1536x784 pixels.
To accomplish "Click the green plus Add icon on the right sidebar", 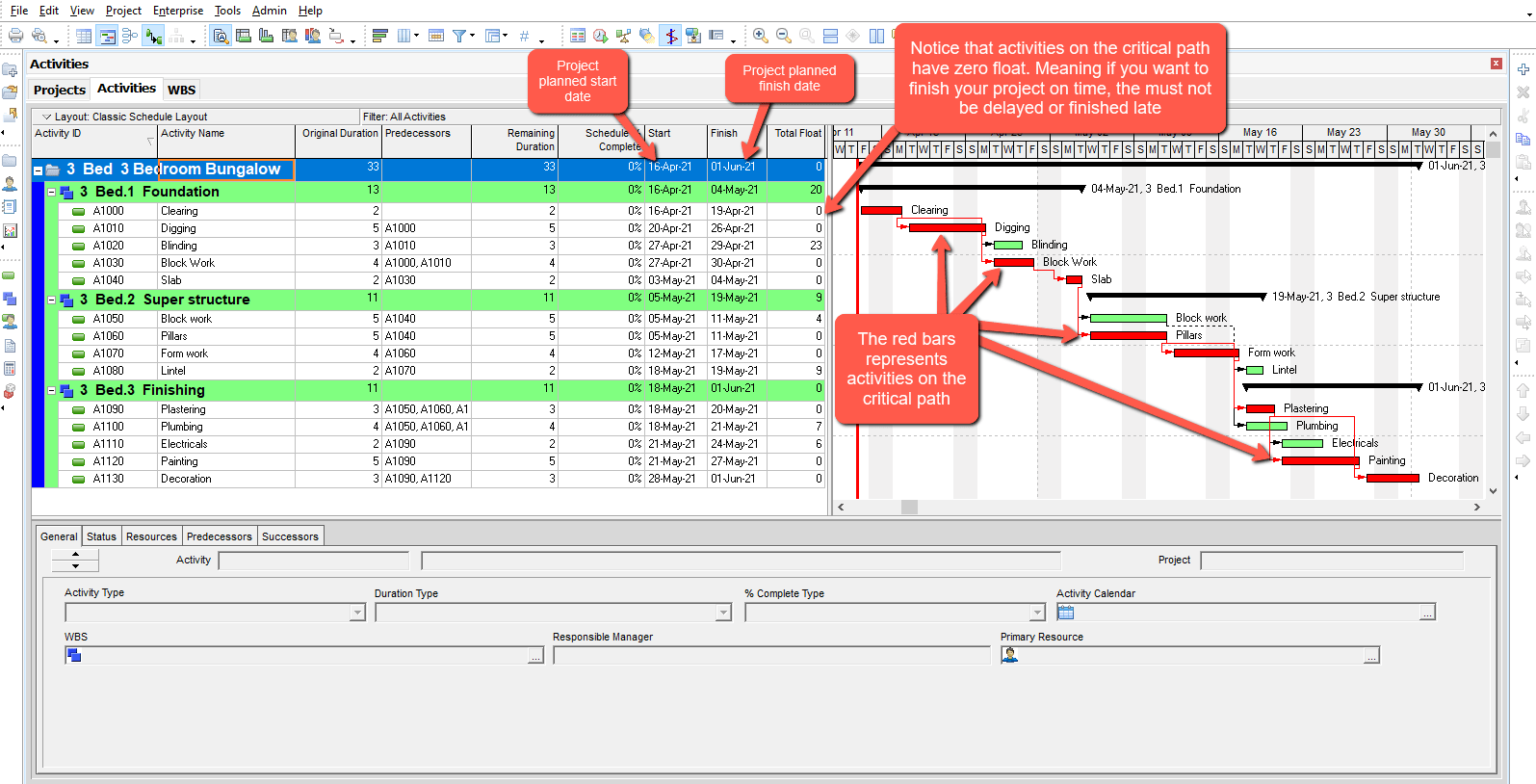I will [1524, 70].
